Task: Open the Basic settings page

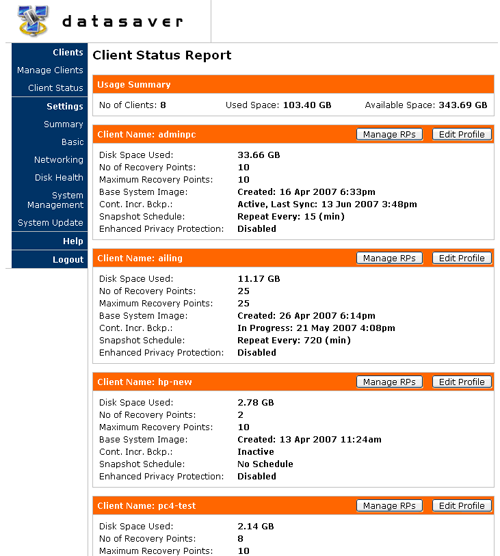Action: pos(72,142)
